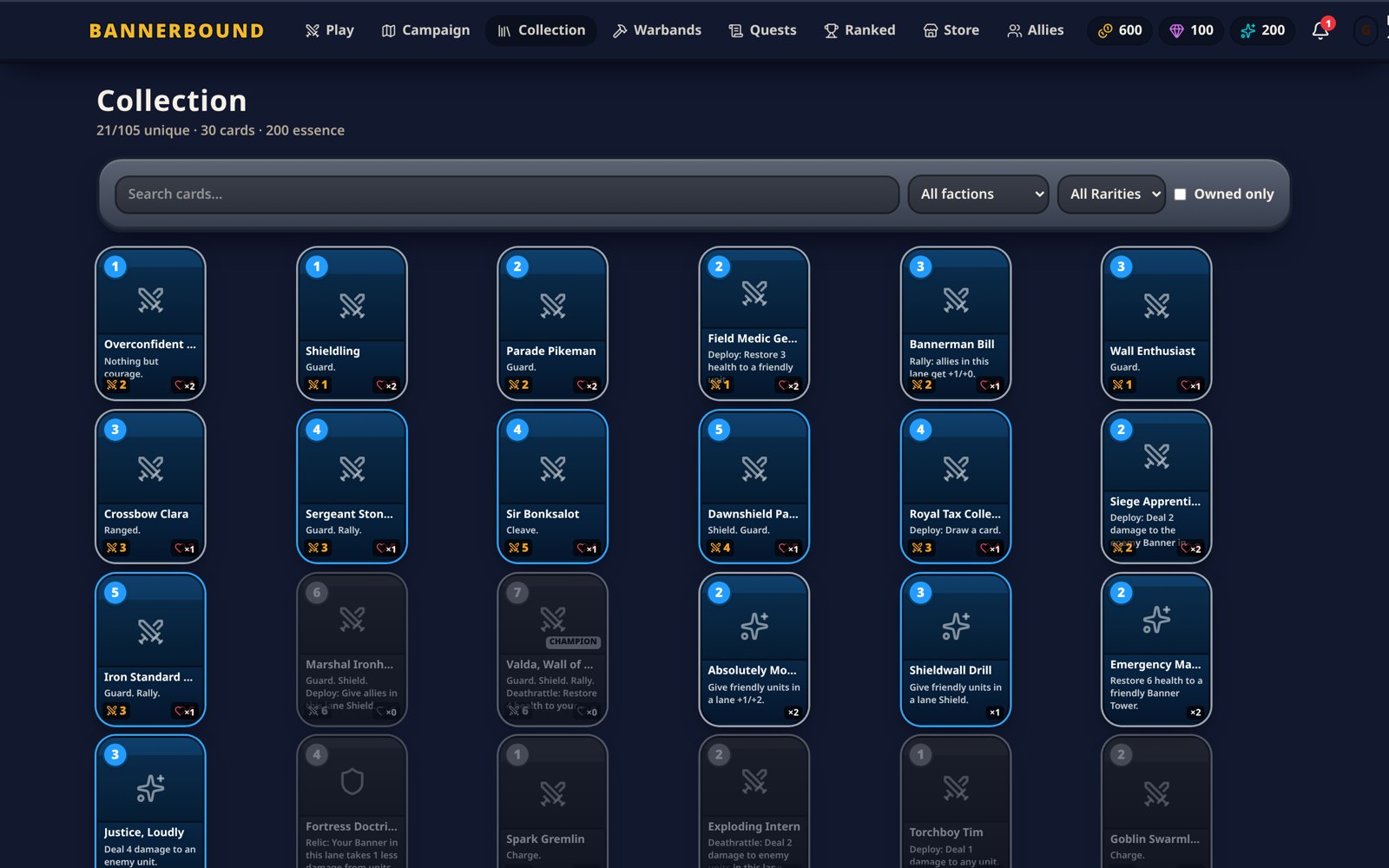Click the essence 200 sparkle icon
1389x868 pixels.
1247,30
